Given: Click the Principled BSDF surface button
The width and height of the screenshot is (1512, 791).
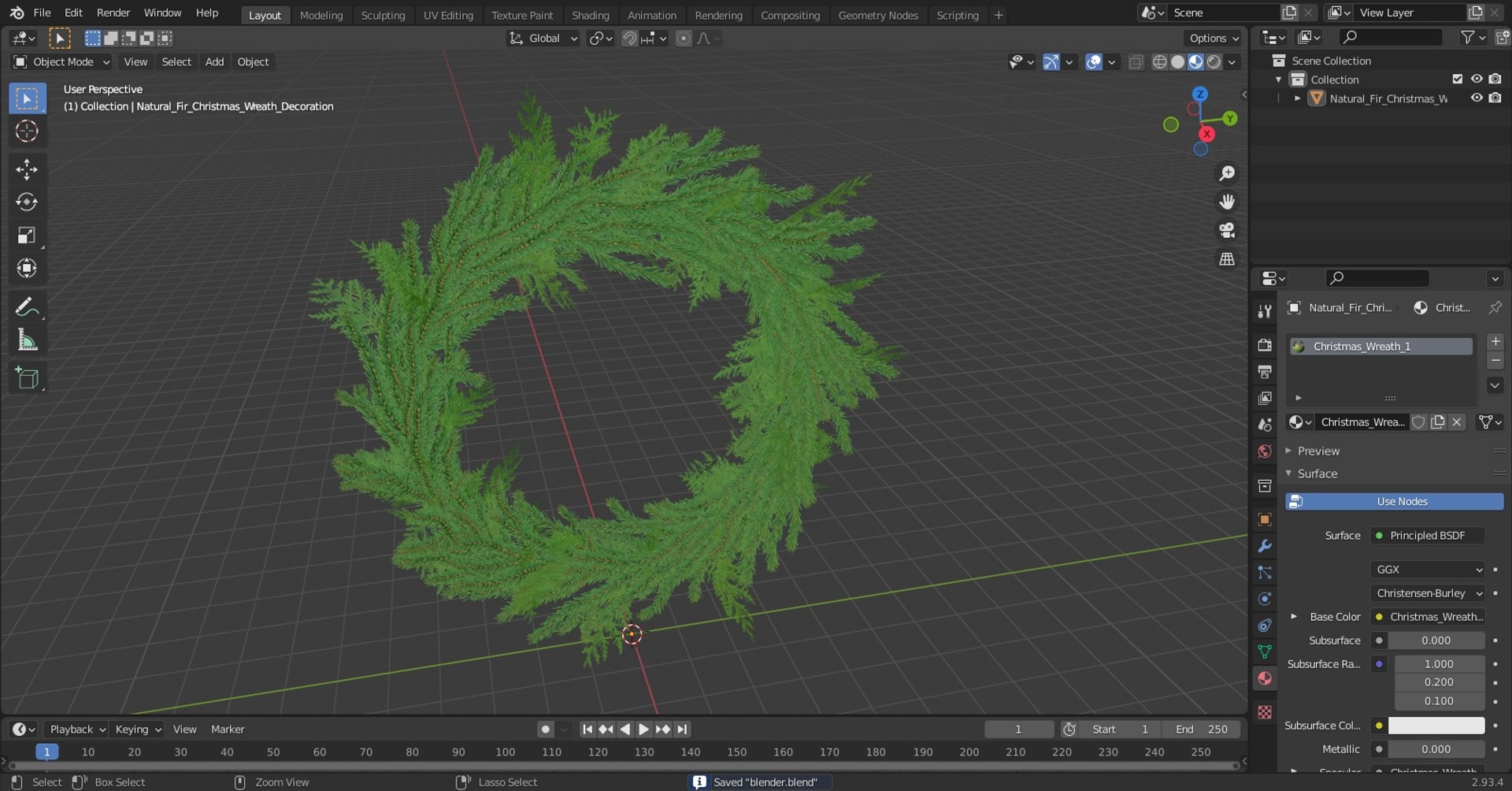Looking at the screenshot, I should pyautogui.click(x=1427, y=536).
